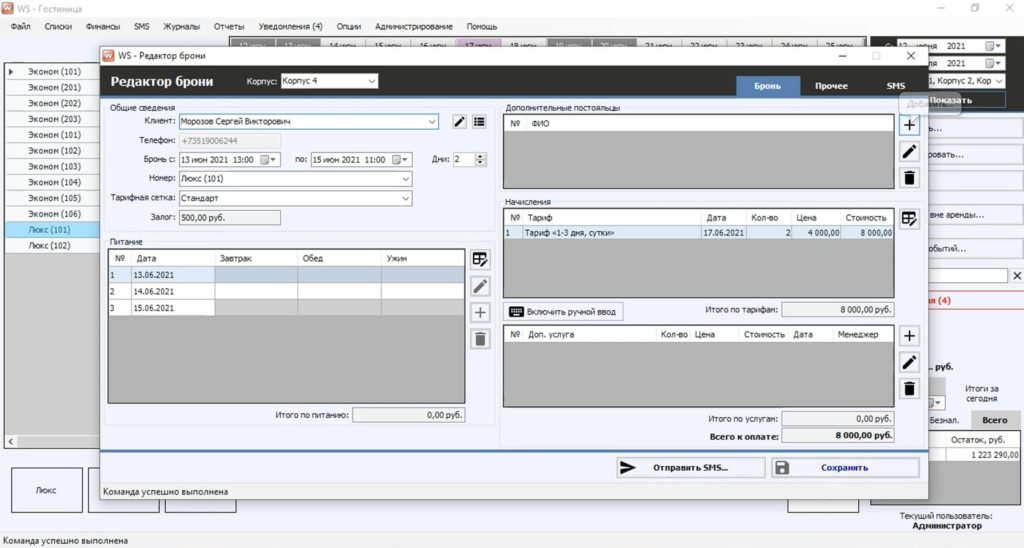Edit client with pencil icon beside Клиент field

460,121
